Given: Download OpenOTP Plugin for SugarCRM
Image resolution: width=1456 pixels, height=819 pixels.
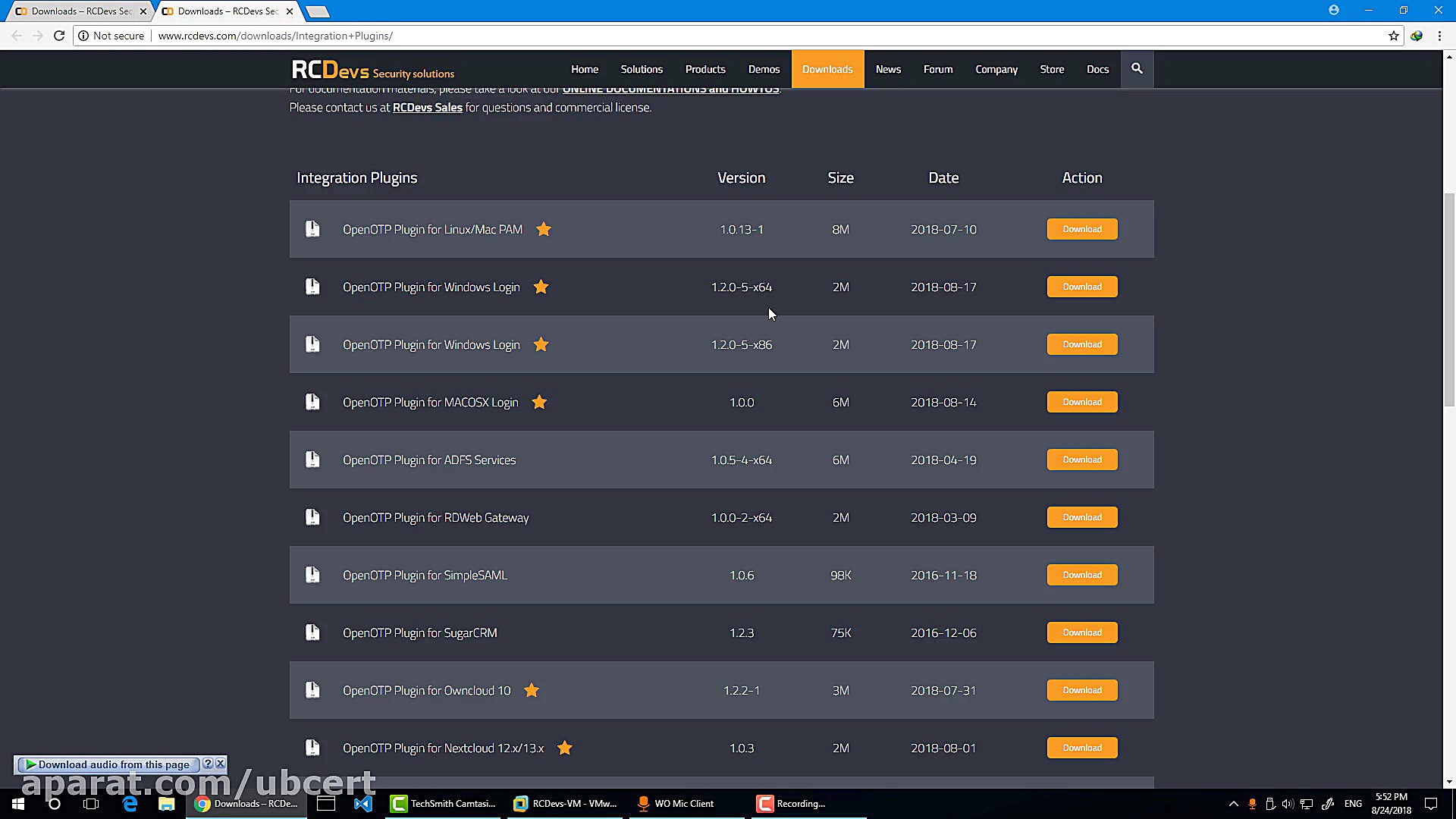Looking at the screenshot, I should [x=1082, y=632].
